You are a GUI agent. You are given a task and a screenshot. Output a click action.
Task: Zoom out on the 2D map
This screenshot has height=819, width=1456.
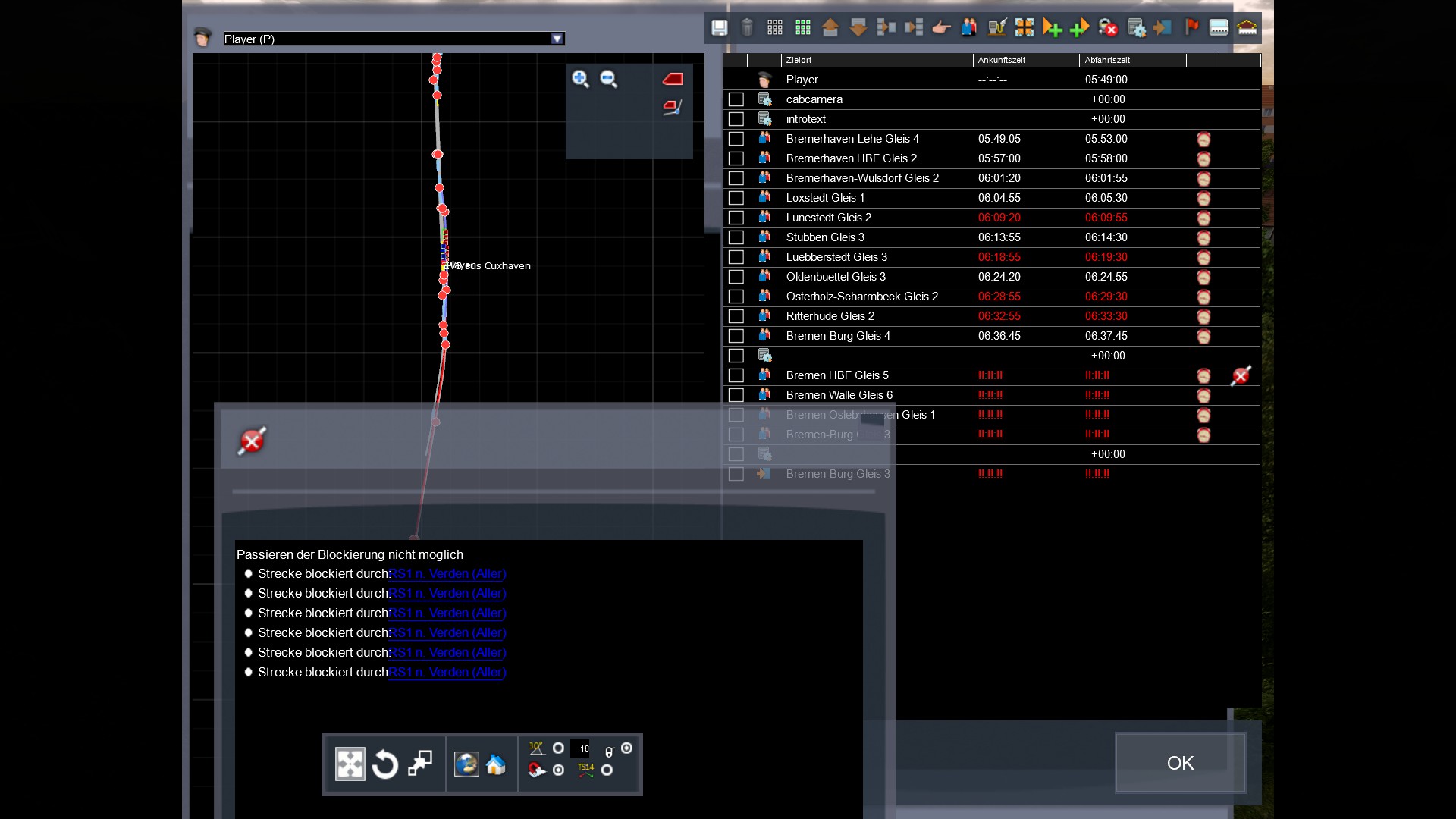pos(608,79)
